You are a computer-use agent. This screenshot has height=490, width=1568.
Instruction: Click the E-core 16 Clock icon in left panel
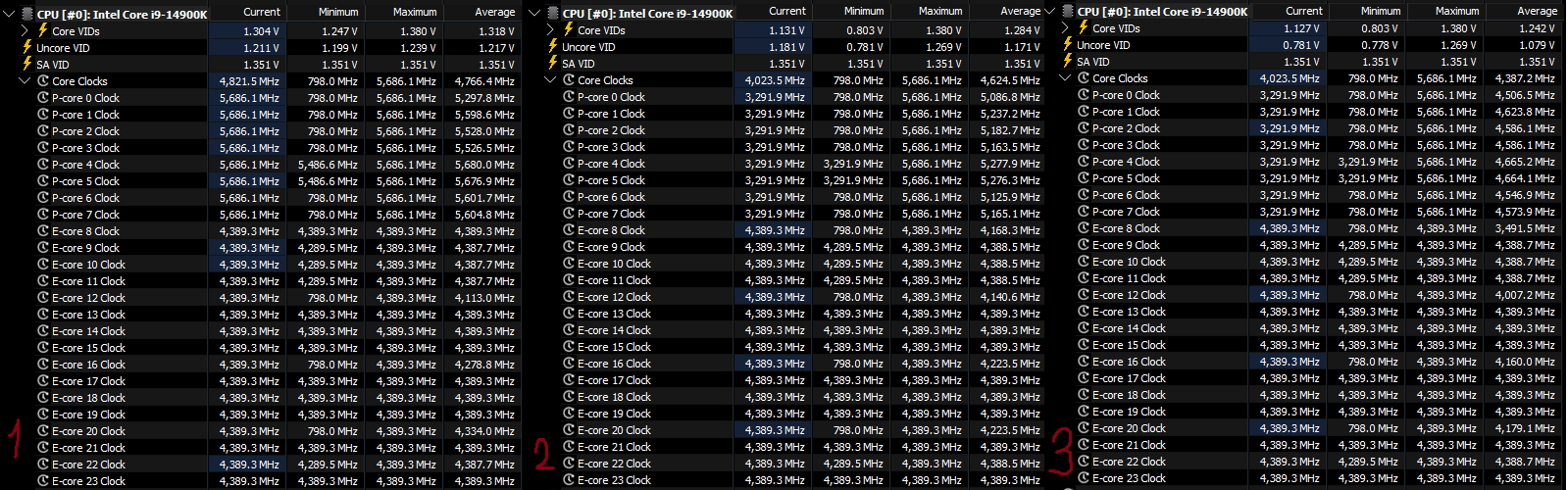coord(43,365)
